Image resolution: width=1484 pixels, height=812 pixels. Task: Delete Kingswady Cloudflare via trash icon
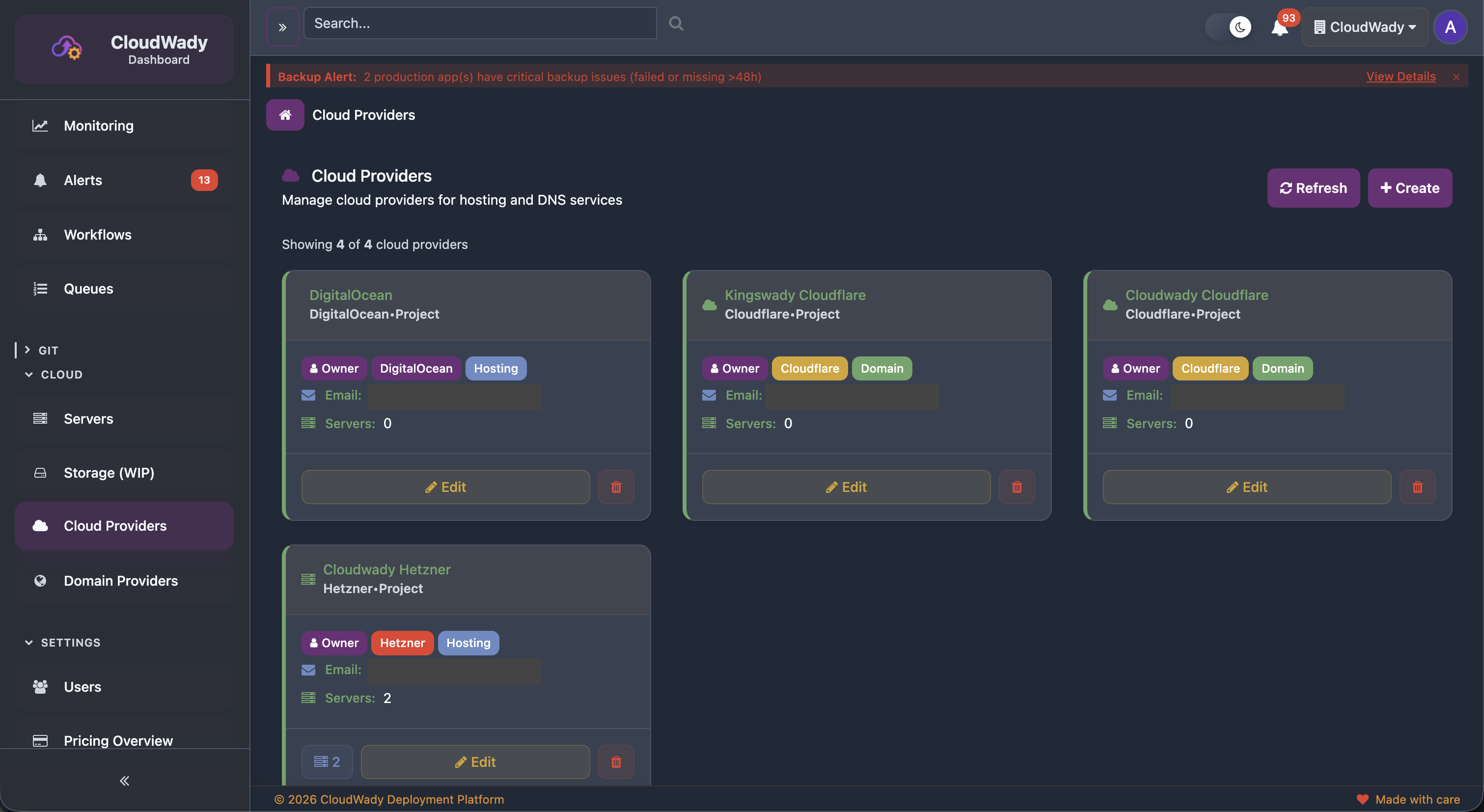coord(1016,487)
